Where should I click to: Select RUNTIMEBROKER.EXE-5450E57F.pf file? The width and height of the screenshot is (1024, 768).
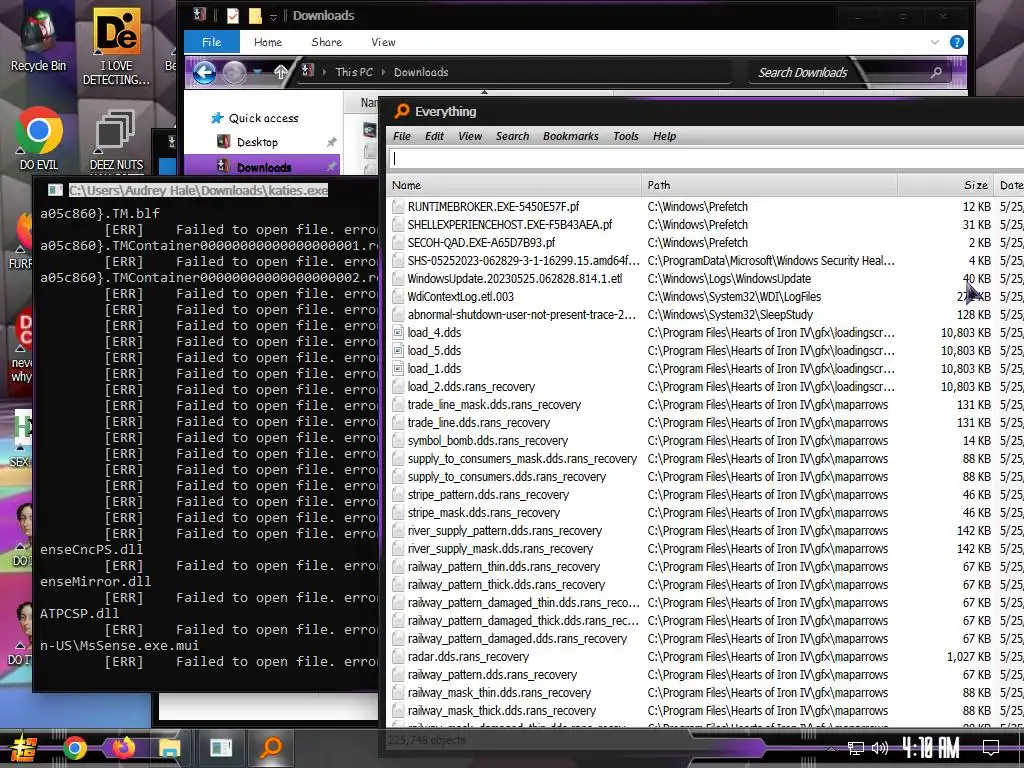click(x=493, y=206)
